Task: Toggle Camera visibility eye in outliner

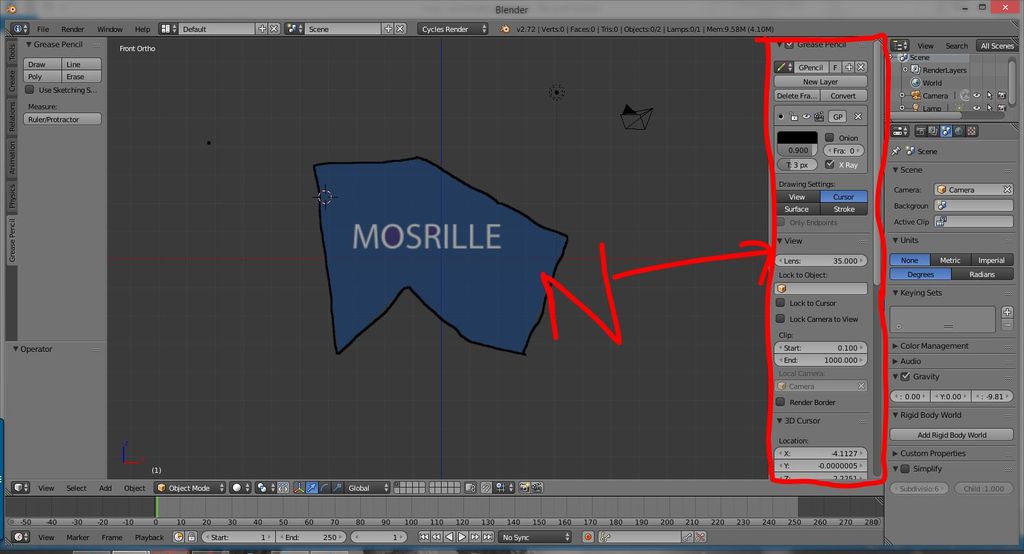Action: click(x=976, y=95)
